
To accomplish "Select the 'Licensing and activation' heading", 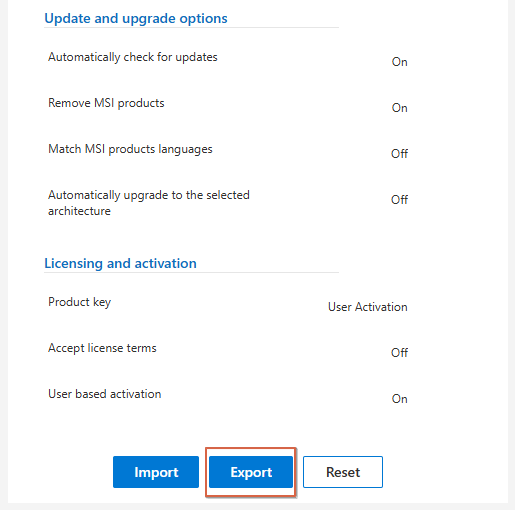I will [120, 263].
